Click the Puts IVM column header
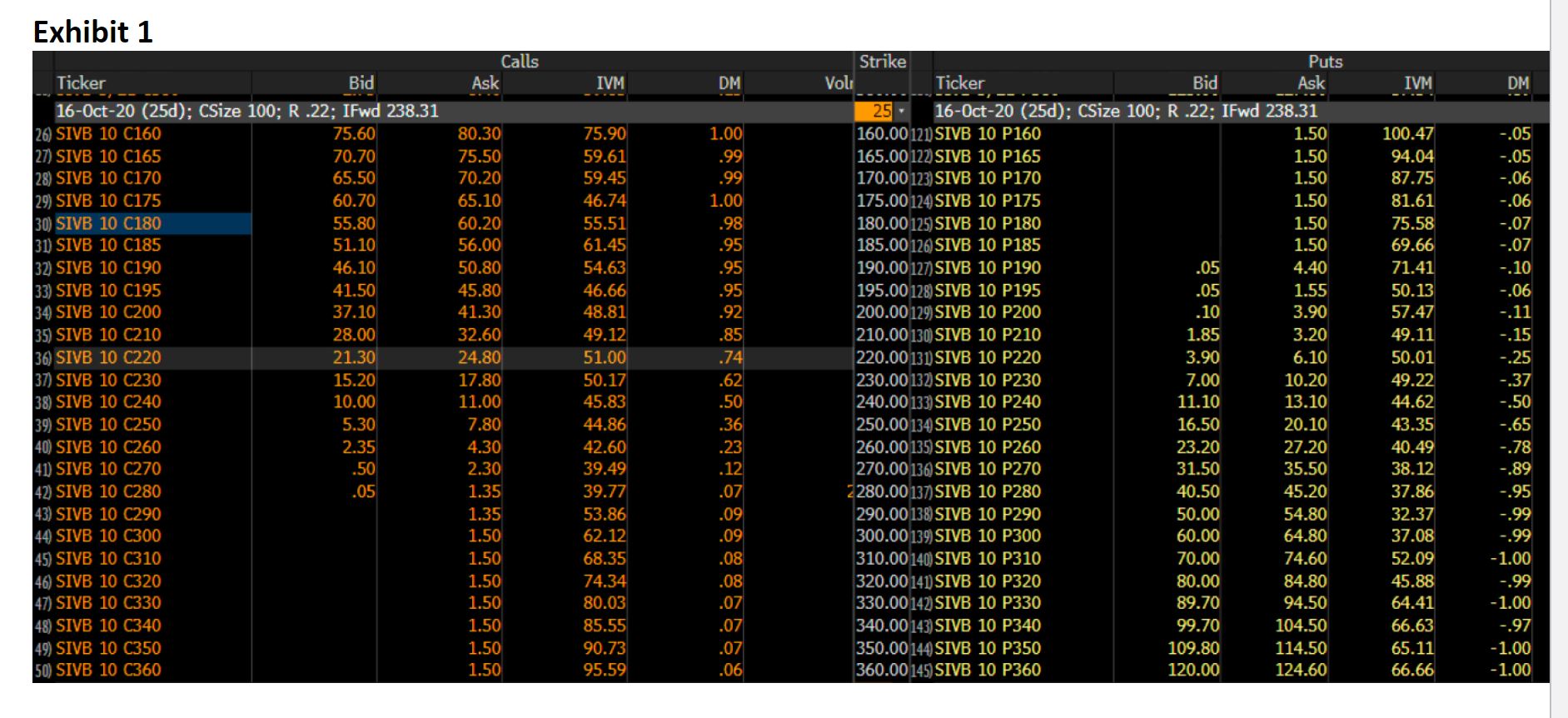The image size is (1568, 718). point(1418,82)
